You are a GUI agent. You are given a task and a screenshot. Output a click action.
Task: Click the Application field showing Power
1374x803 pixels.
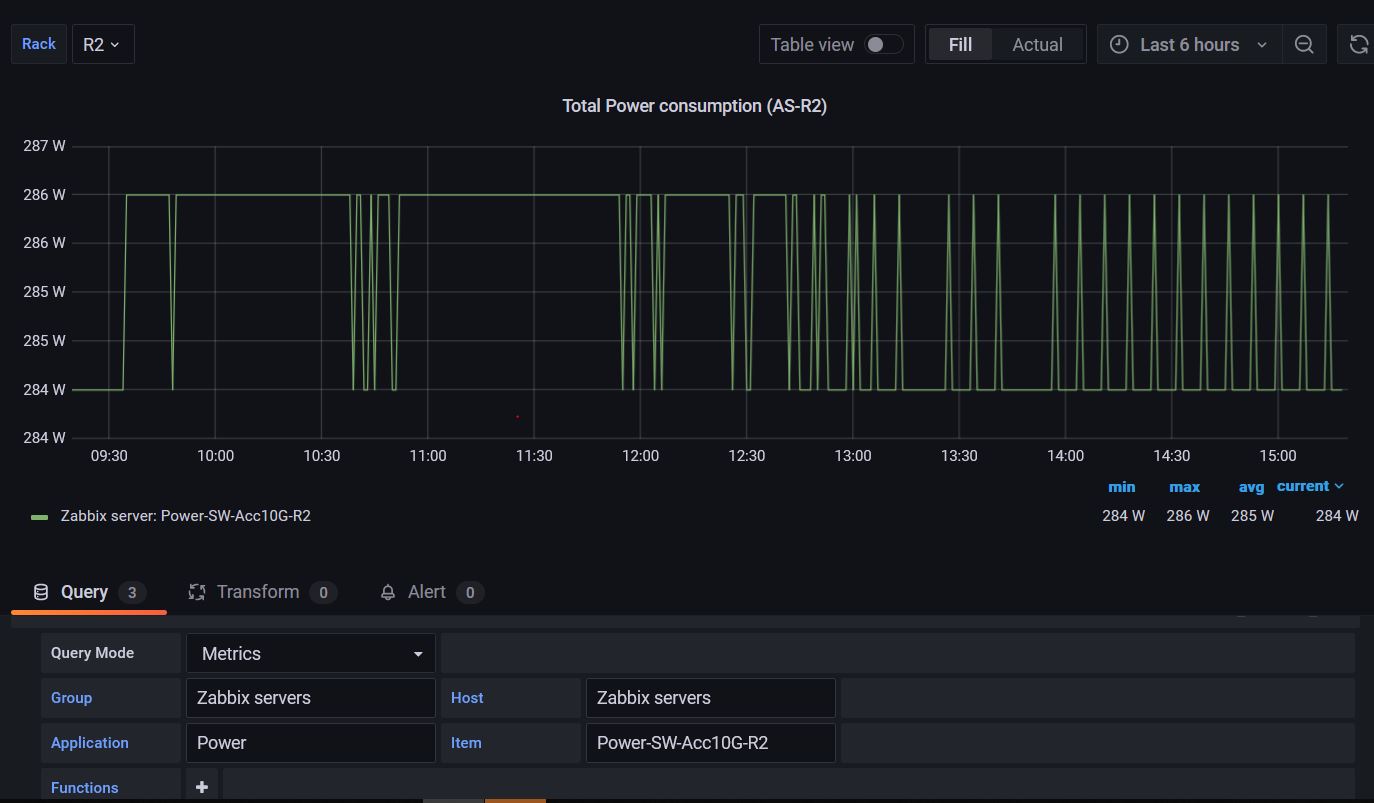310,743
